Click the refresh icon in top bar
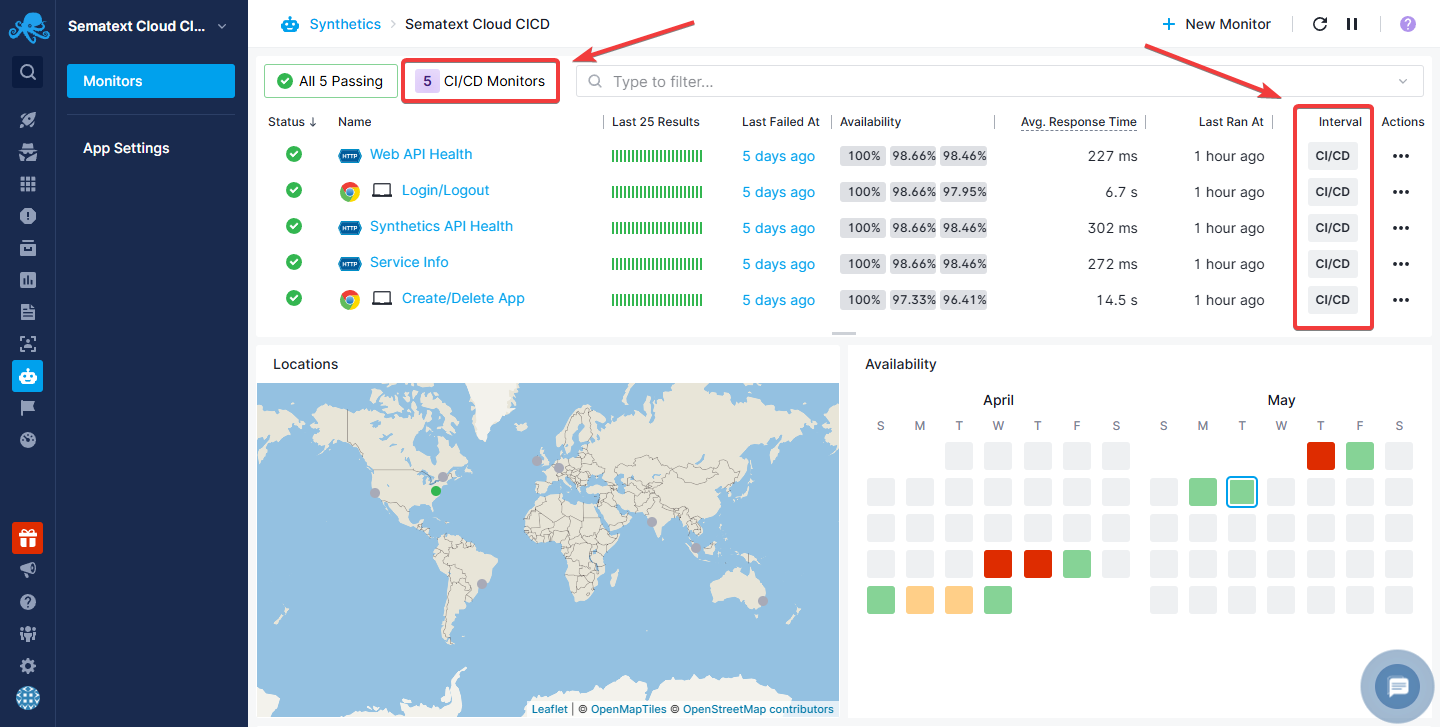 click(1320, 24)
